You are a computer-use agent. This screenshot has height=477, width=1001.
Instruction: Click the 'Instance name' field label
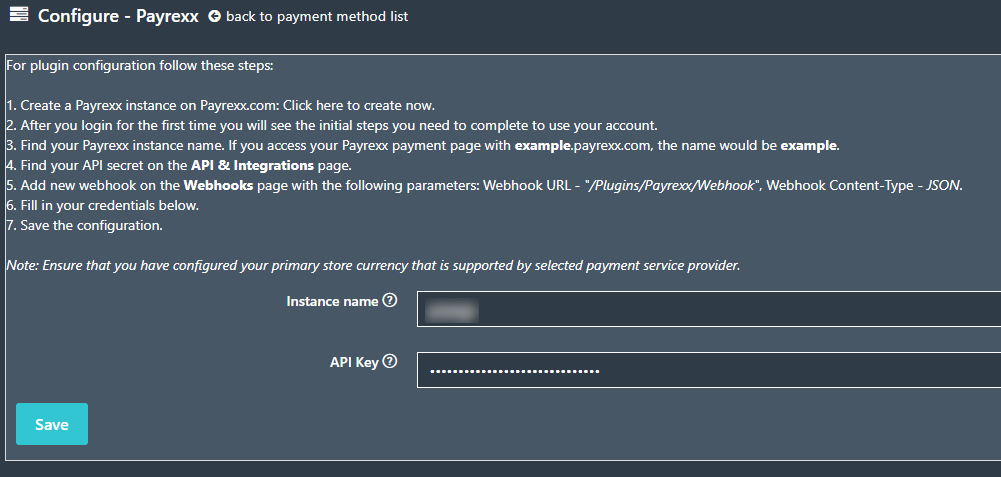[x=333, y=301]
